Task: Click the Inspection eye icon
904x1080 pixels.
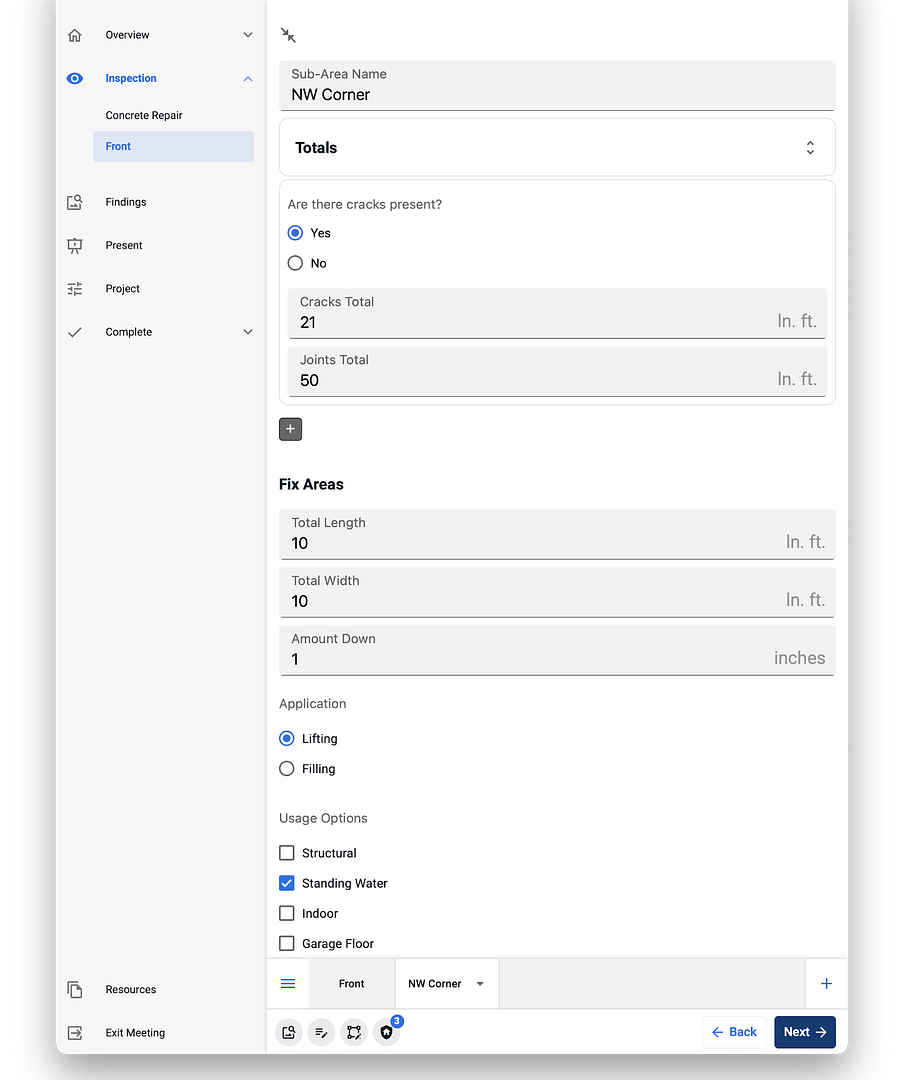Action: 74,79
